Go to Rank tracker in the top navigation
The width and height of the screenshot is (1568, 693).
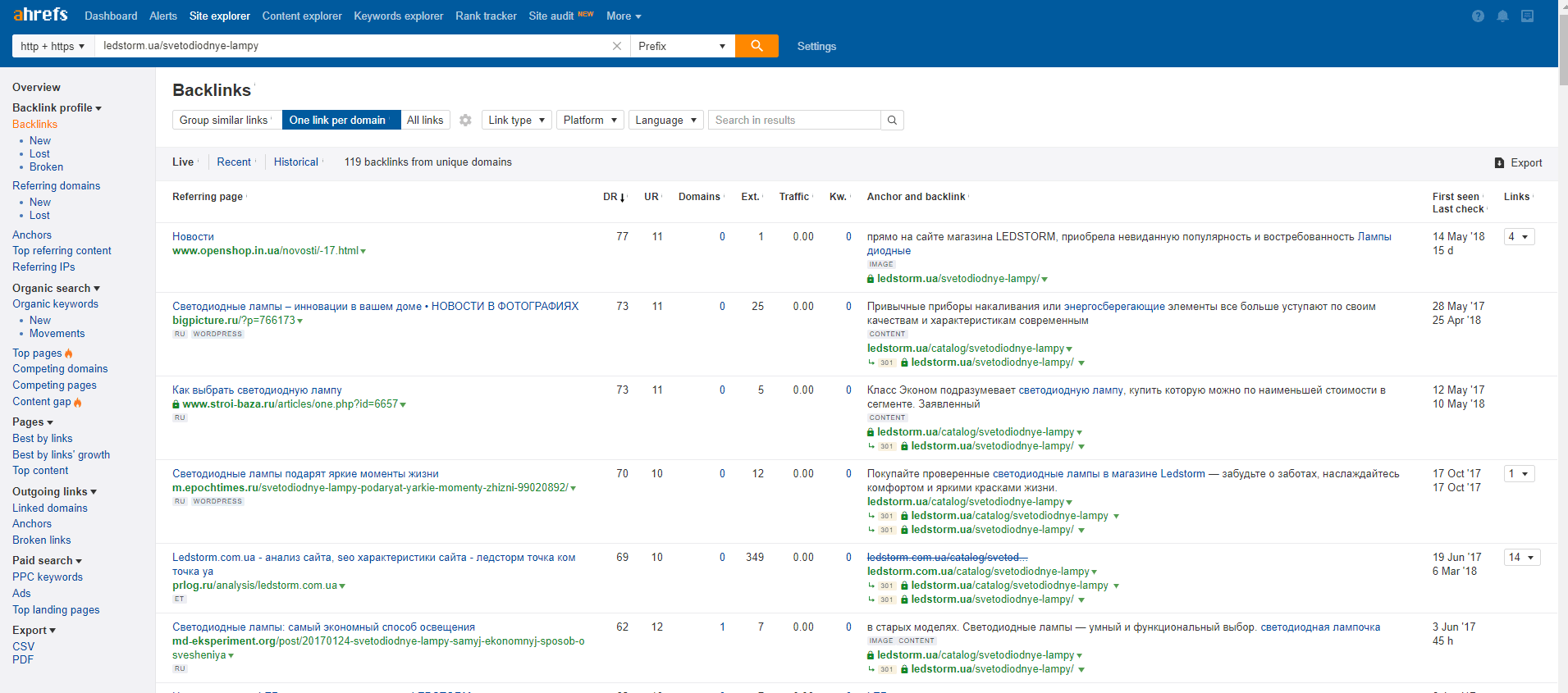pos(486,16)
